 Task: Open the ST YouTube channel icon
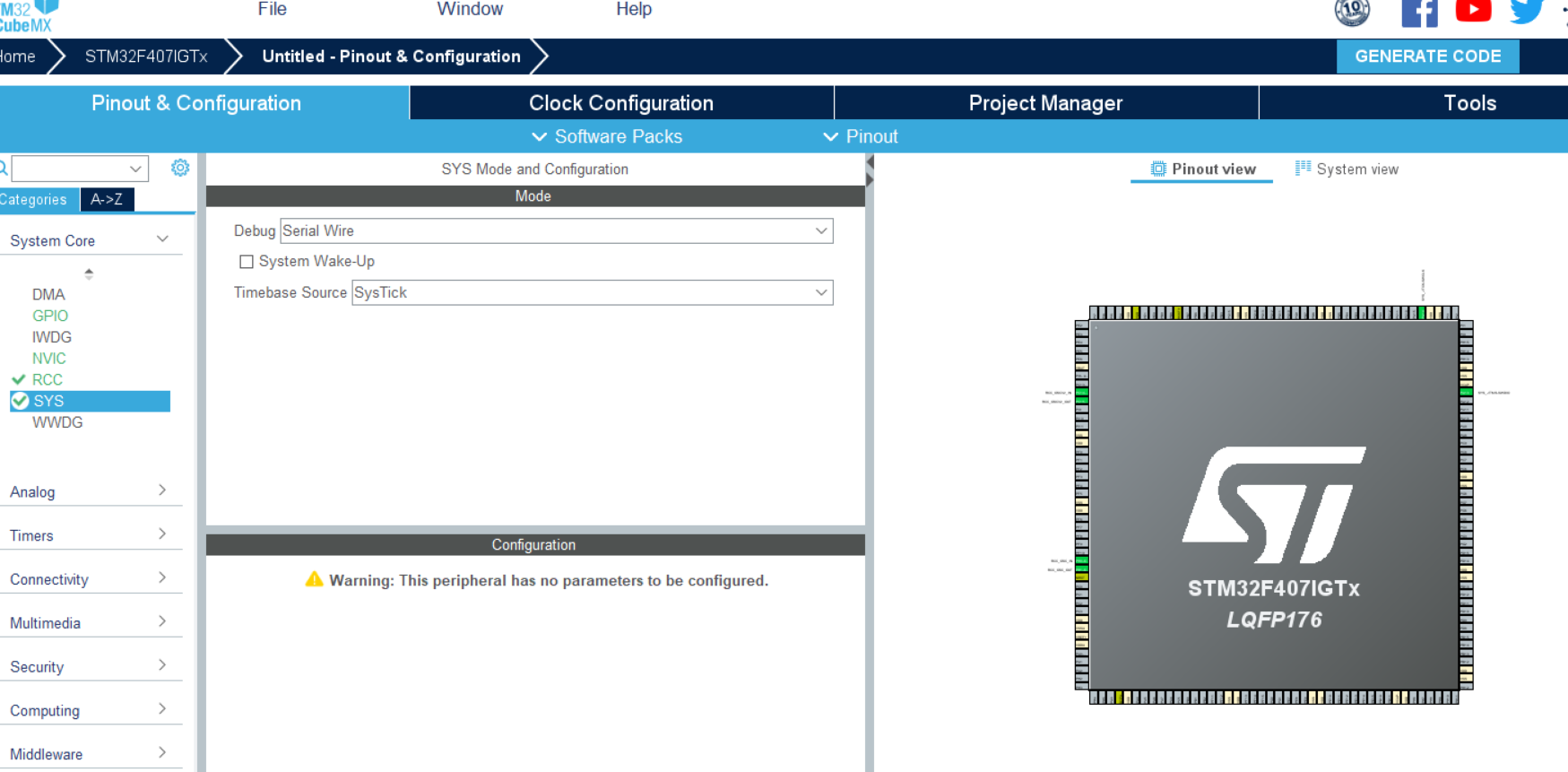coord(1473,10)
